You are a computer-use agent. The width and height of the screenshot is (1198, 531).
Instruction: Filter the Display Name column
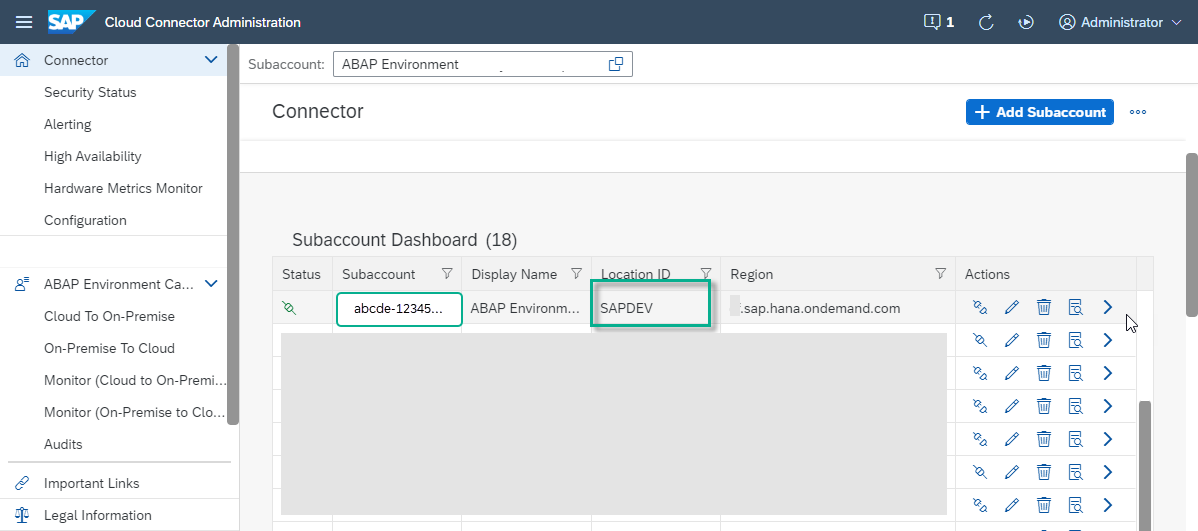pyautogui.click(x=577, y=274)
